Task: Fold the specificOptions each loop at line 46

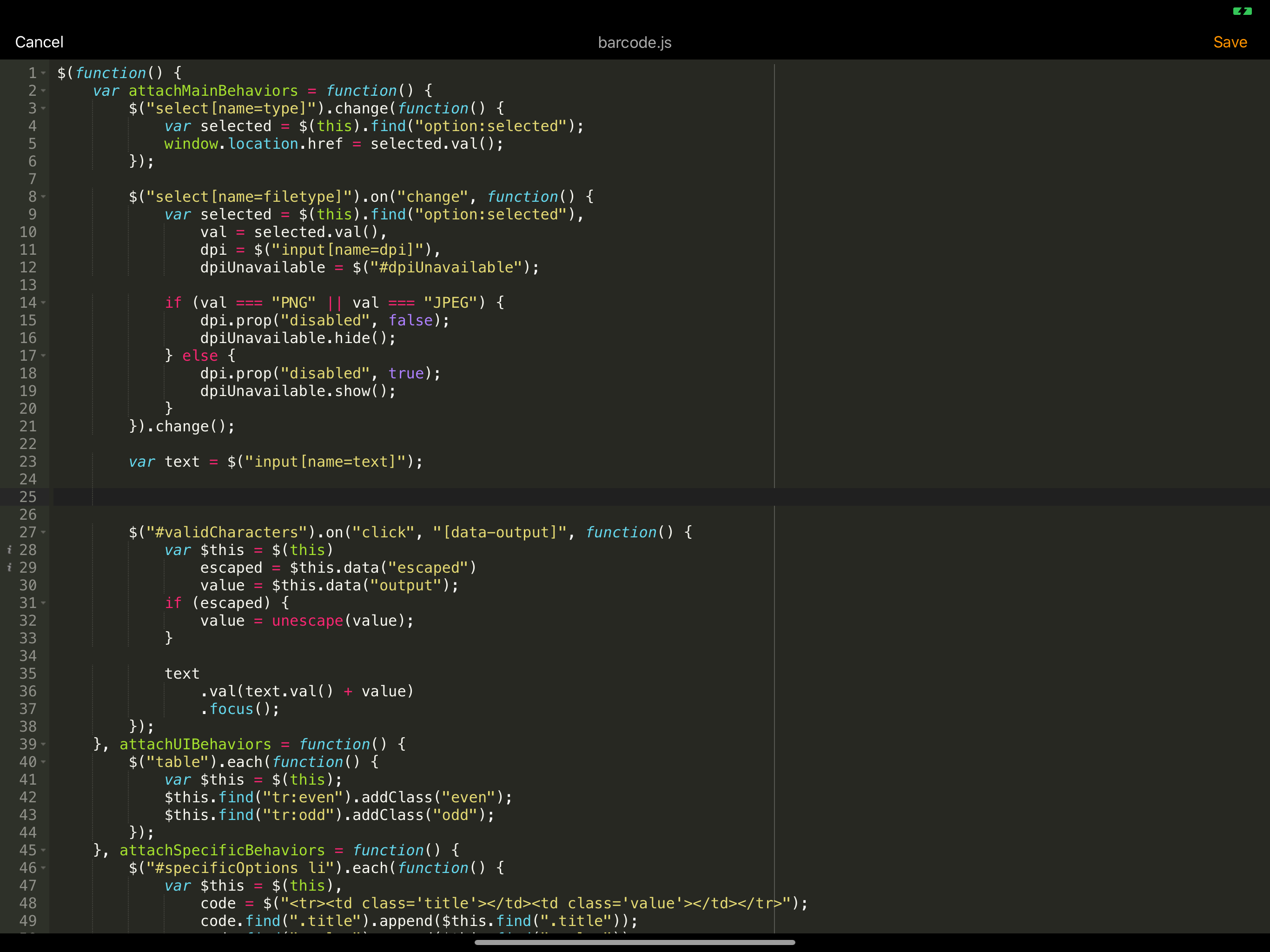Action: (x=44, y=868)
